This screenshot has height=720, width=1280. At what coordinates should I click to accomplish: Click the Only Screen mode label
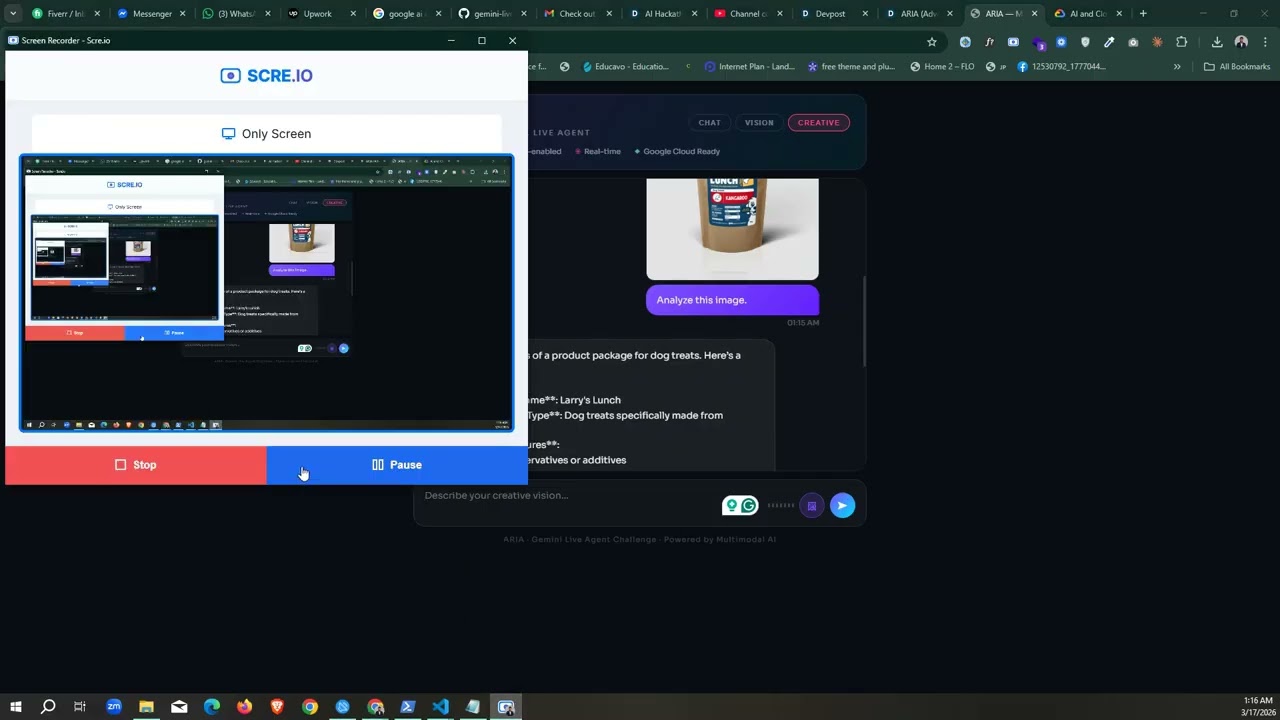[266, 134]
